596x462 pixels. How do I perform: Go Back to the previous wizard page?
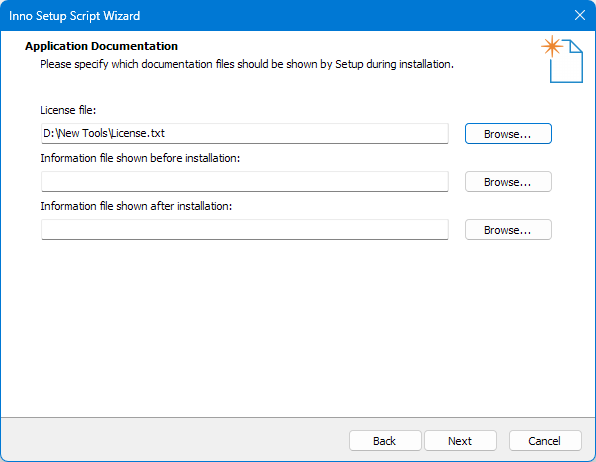coord(385,441)
